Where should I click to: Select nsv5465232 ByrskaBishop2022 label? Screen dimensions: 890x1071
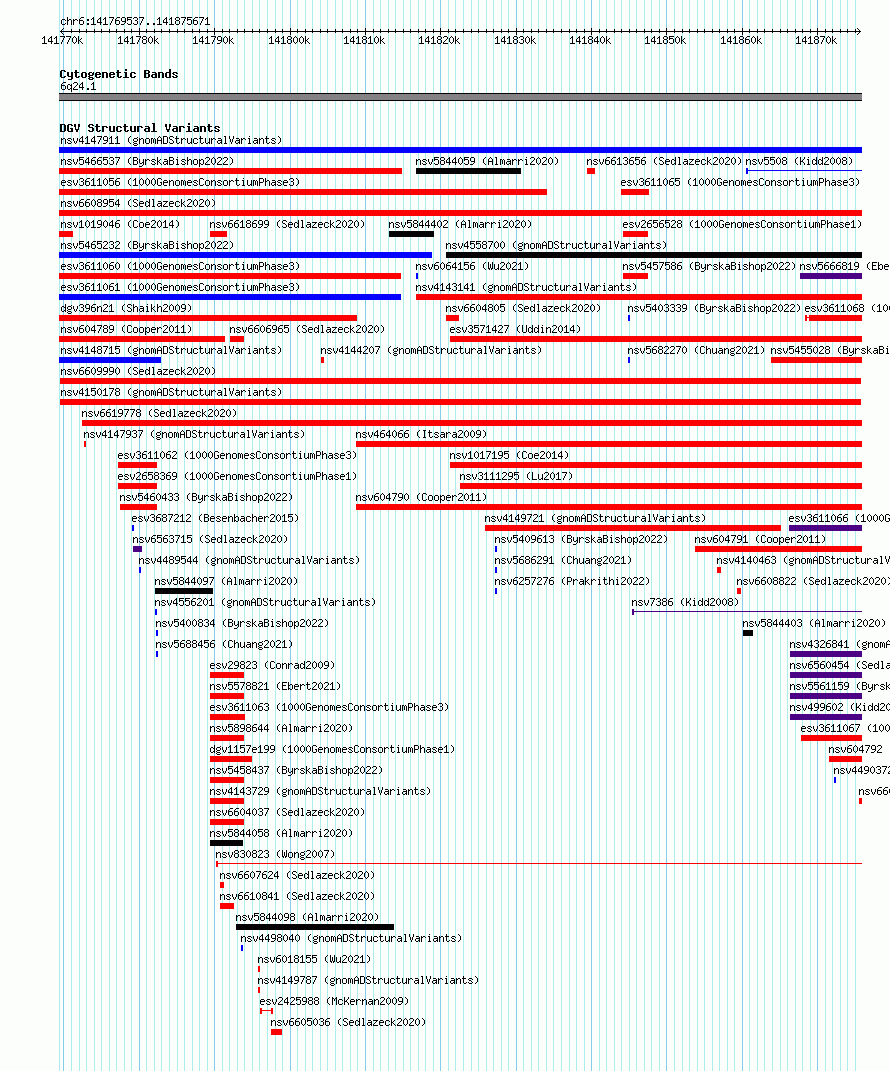click(x=147, y=245)
